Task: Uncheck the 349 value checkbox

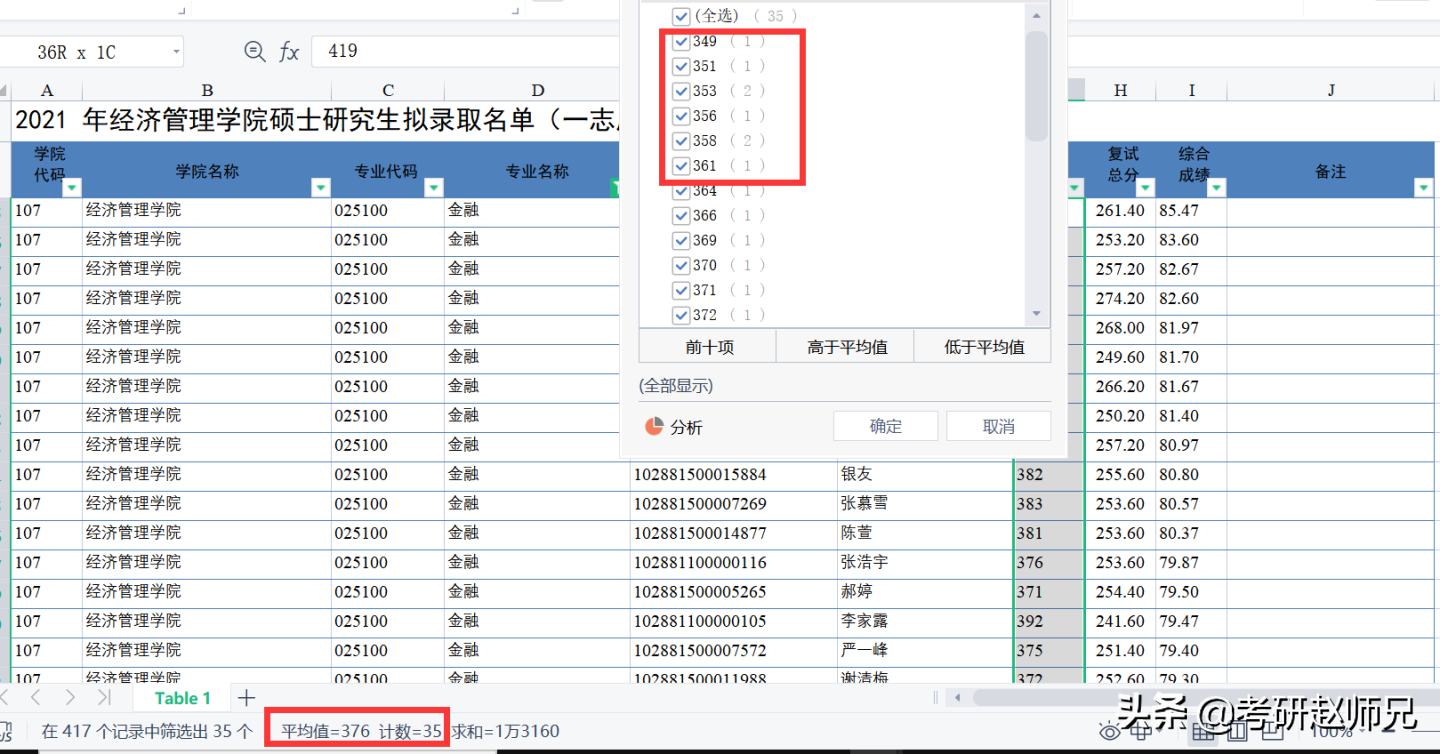Action: 681,41
